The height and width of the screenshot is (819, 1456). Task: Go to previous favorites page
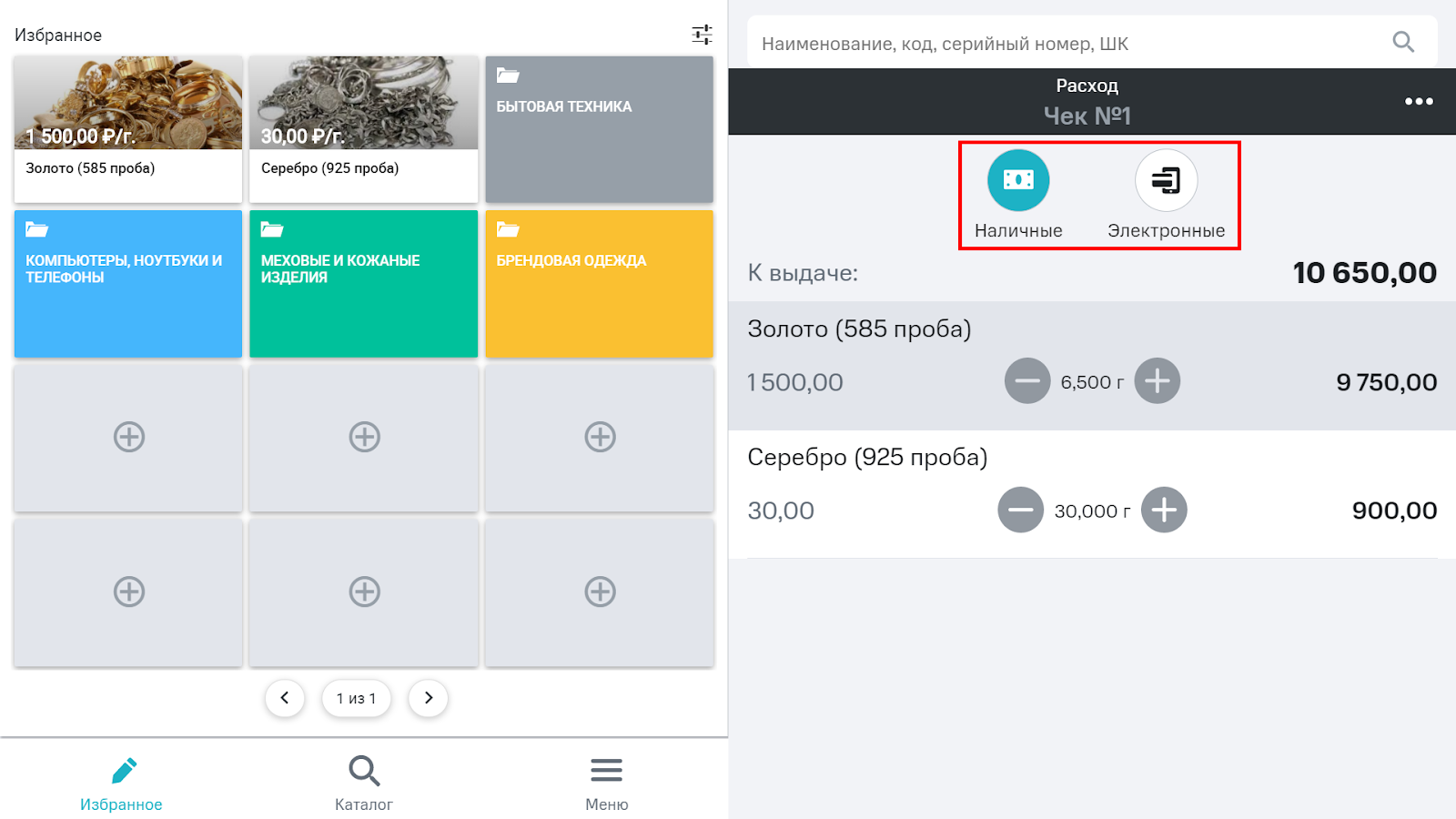point(285,698)
